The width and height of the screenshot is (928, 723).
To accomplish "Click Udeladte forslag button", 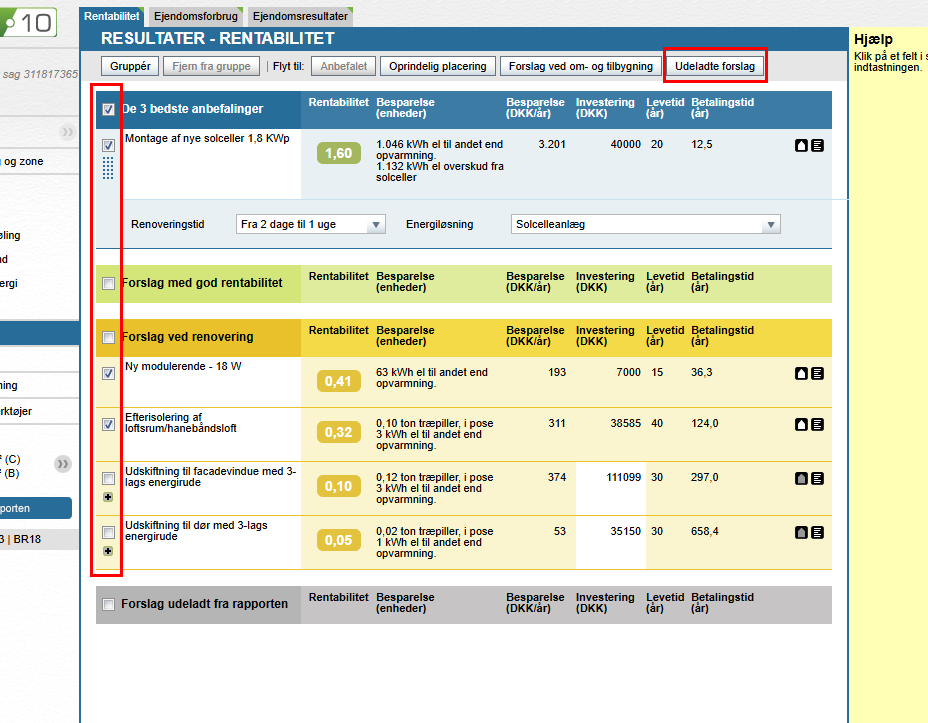I will 715,66.
